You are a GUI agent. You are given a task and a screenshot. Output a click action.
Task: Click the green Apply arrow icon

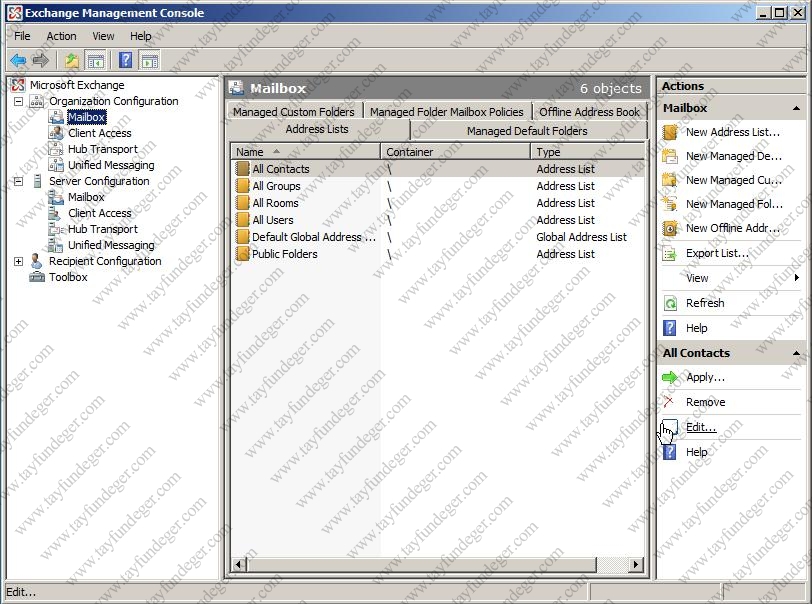670,377
